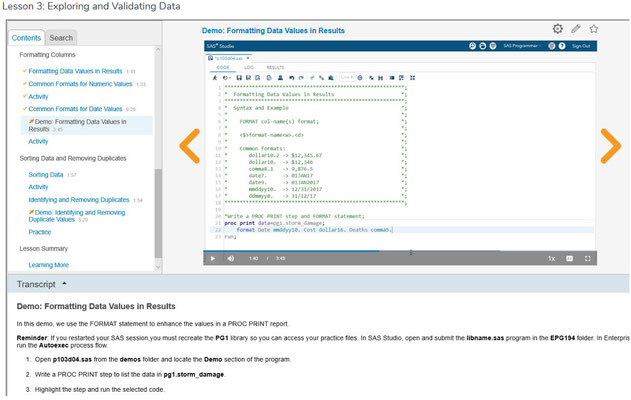
Task: Open Common Formats for Date Values link
Action: (x=75, y=109)
